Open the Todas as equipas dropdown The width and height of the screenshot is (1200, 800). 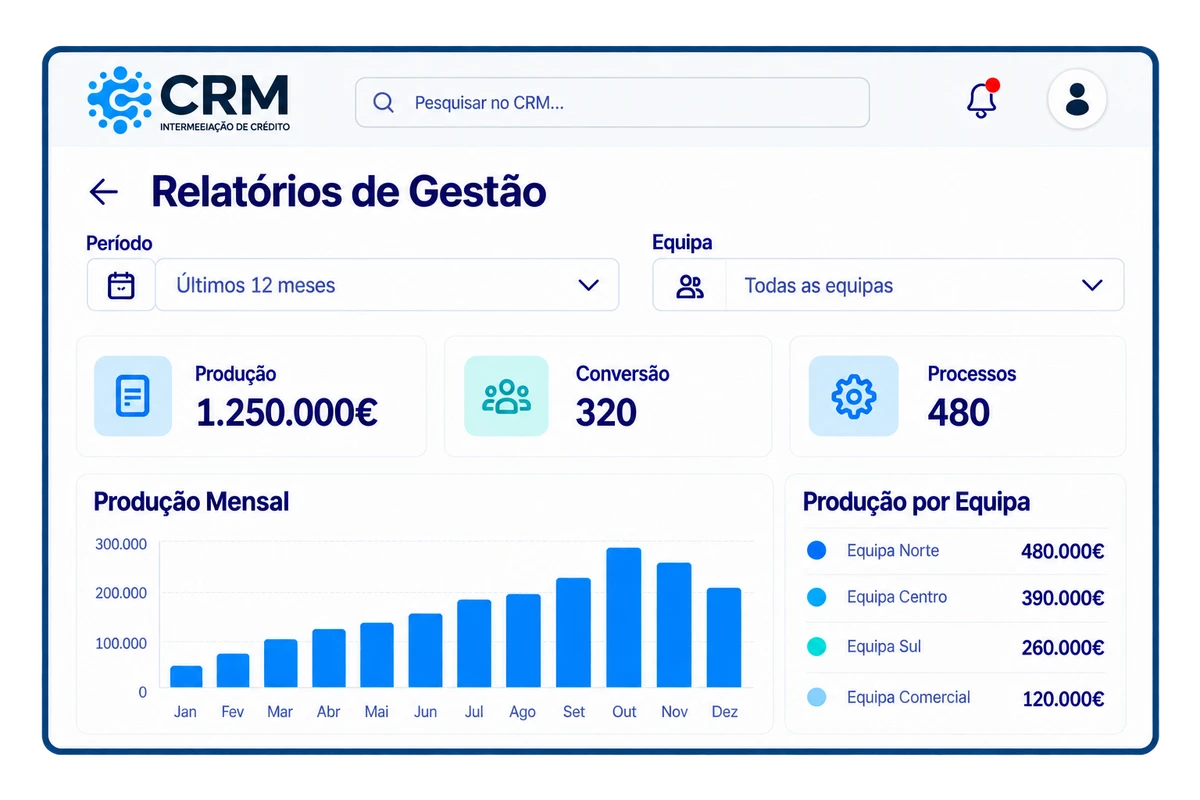[x=888, y=286]
